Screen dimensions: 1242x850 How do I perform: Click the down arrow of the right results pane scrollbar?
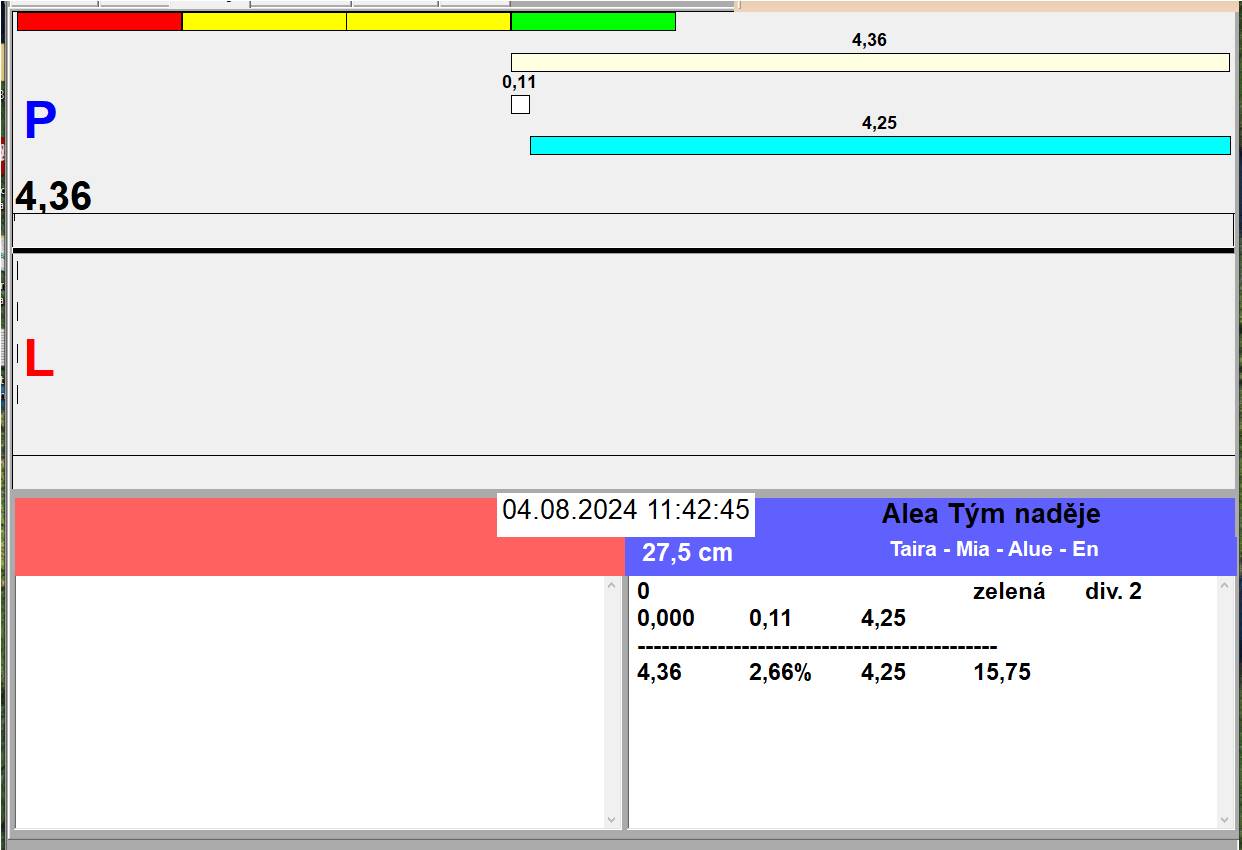[1226, 820]
